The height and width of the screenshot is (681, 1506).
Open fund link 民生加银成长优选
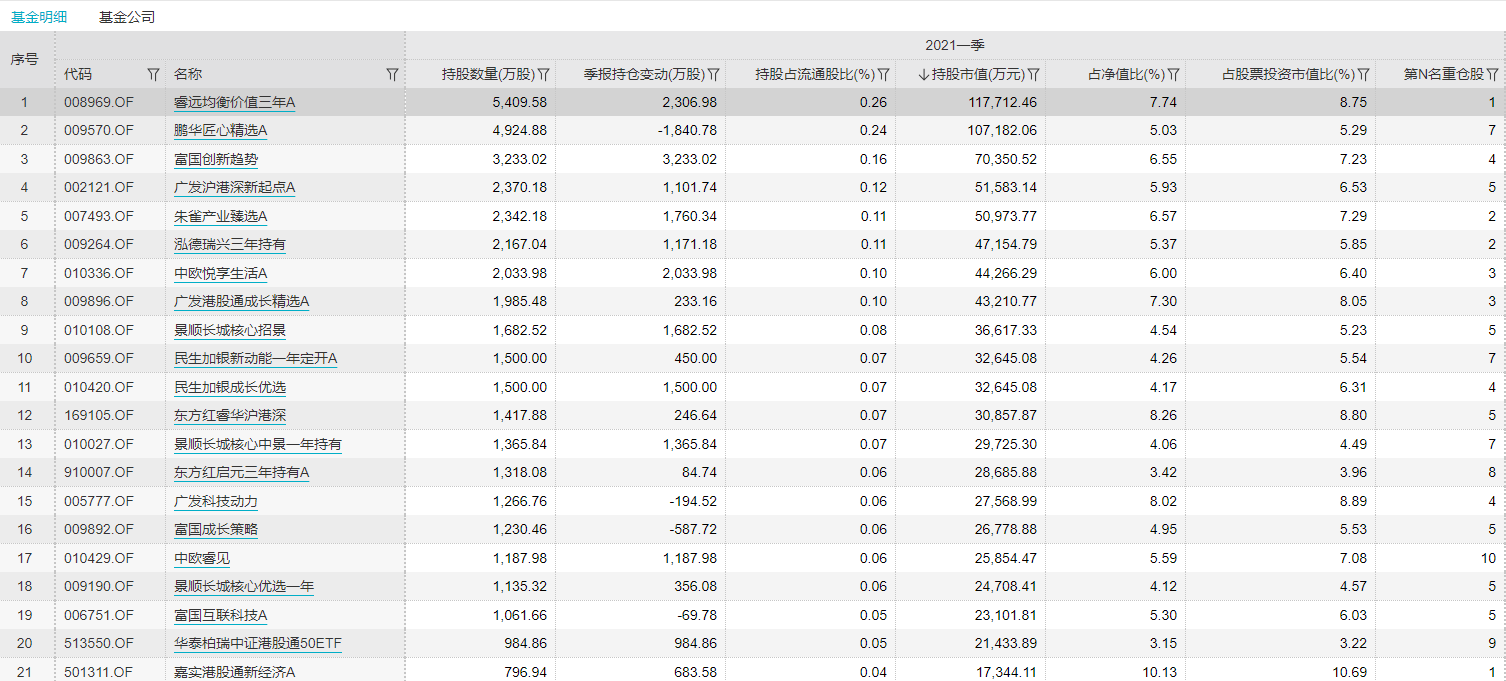click(230, 387)
